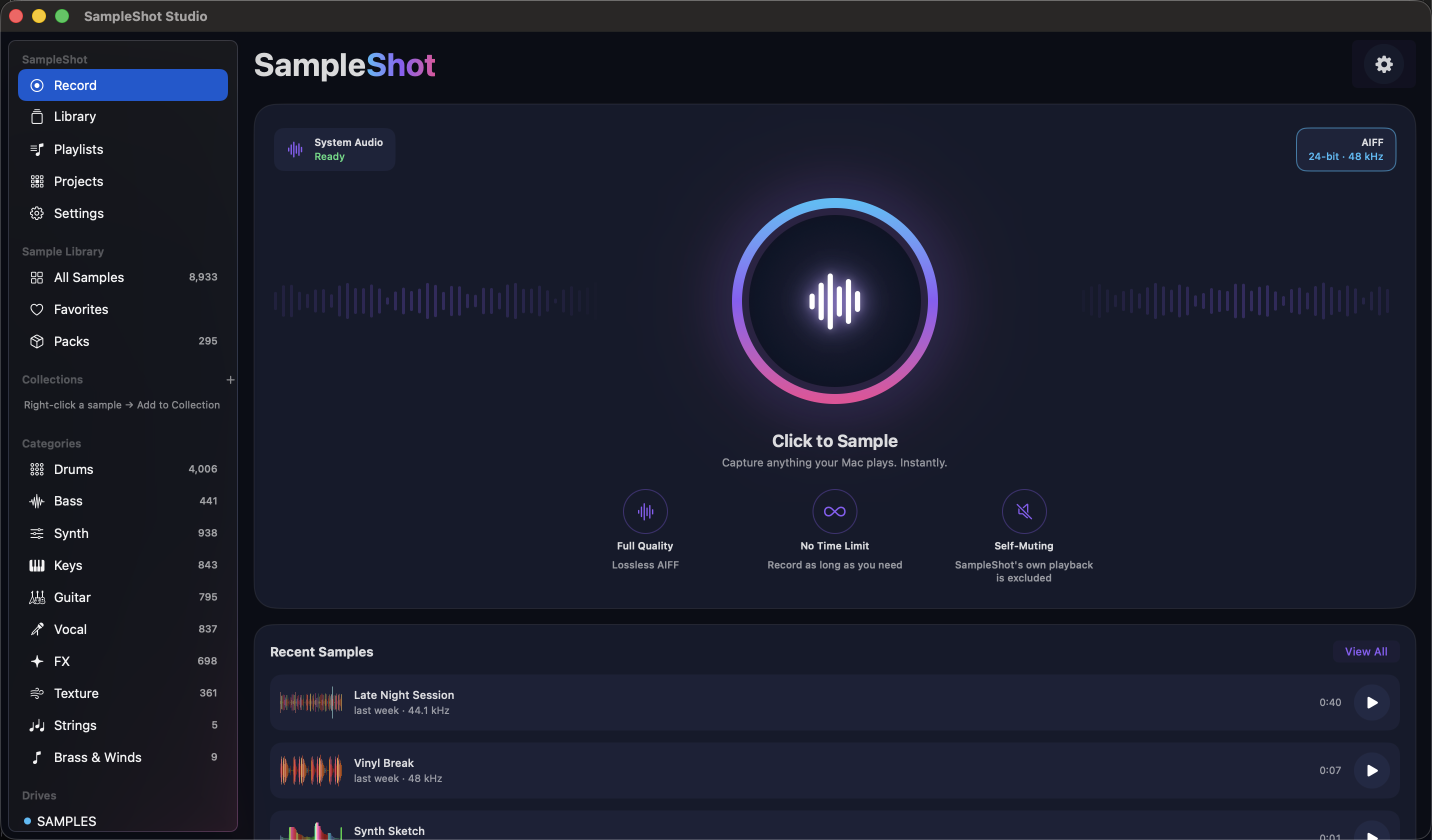The height and width of the screenshot is (840, 1432).
Task: Click the Synth sliders icon
Action: tap(37, 533)
